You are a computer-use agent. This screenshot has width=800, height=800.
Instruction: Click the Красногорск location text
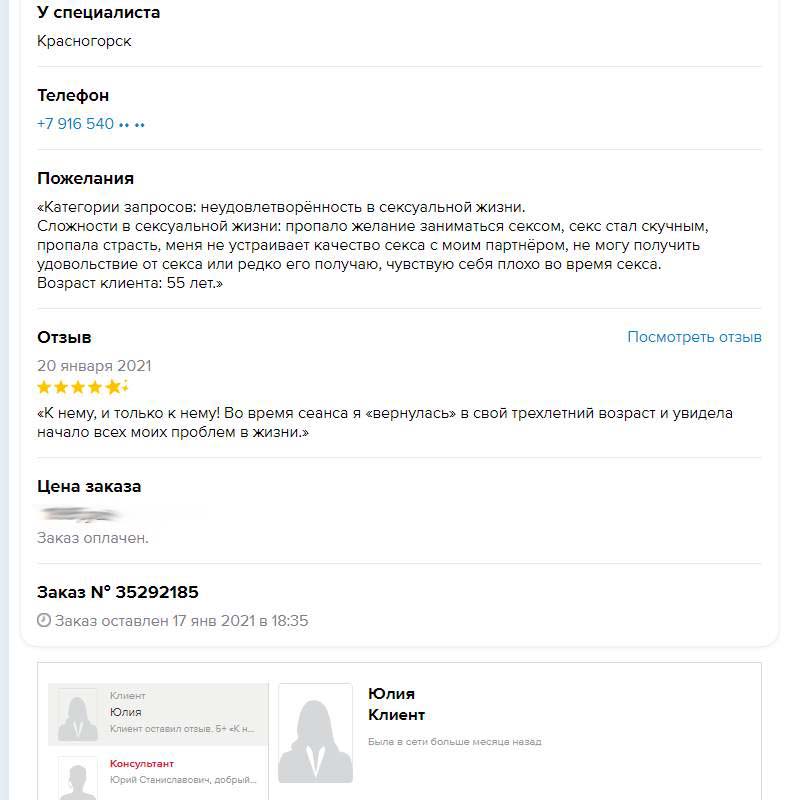click(84, 41)
